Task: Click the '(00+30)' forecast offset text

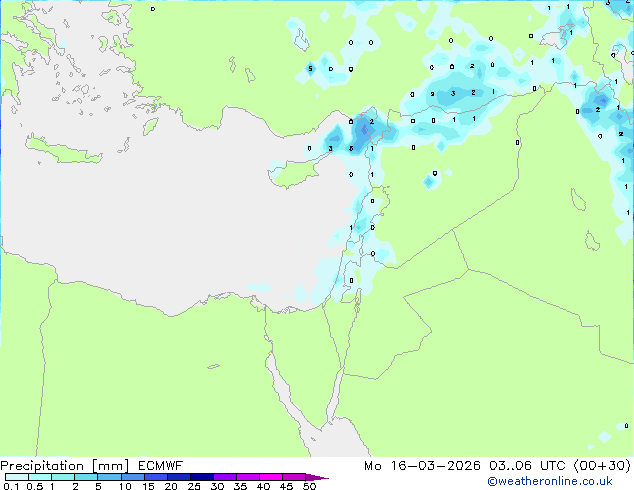Action: click(x=602, y=466)
